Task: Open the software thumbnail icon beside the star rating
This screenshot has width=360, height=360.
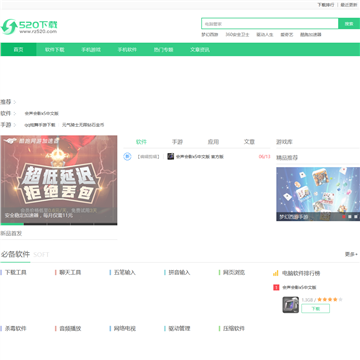Action: [x=291, y=305]
